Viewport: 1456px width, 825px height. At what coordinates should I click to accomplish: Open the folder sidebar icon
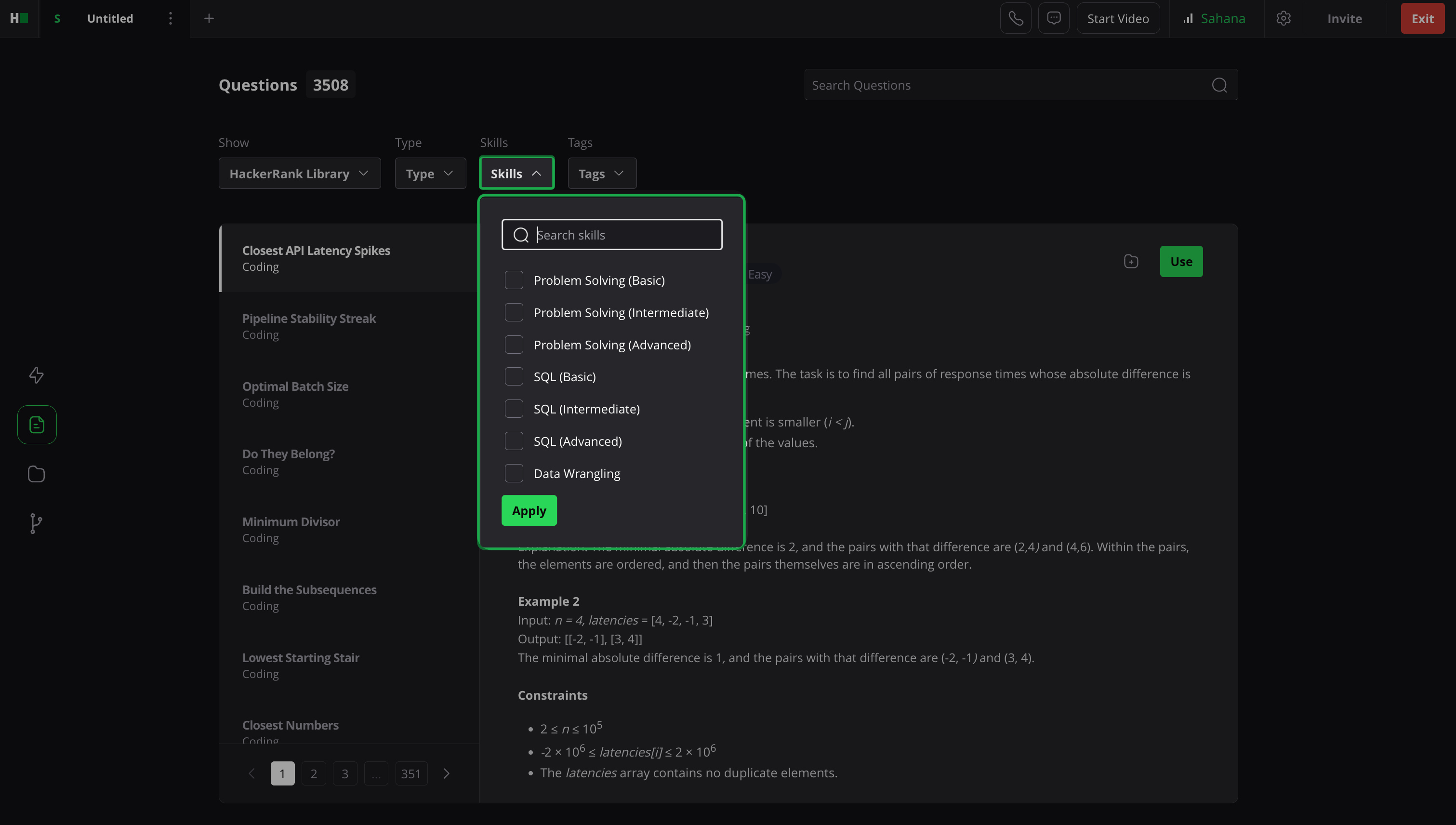pos(36,474)
